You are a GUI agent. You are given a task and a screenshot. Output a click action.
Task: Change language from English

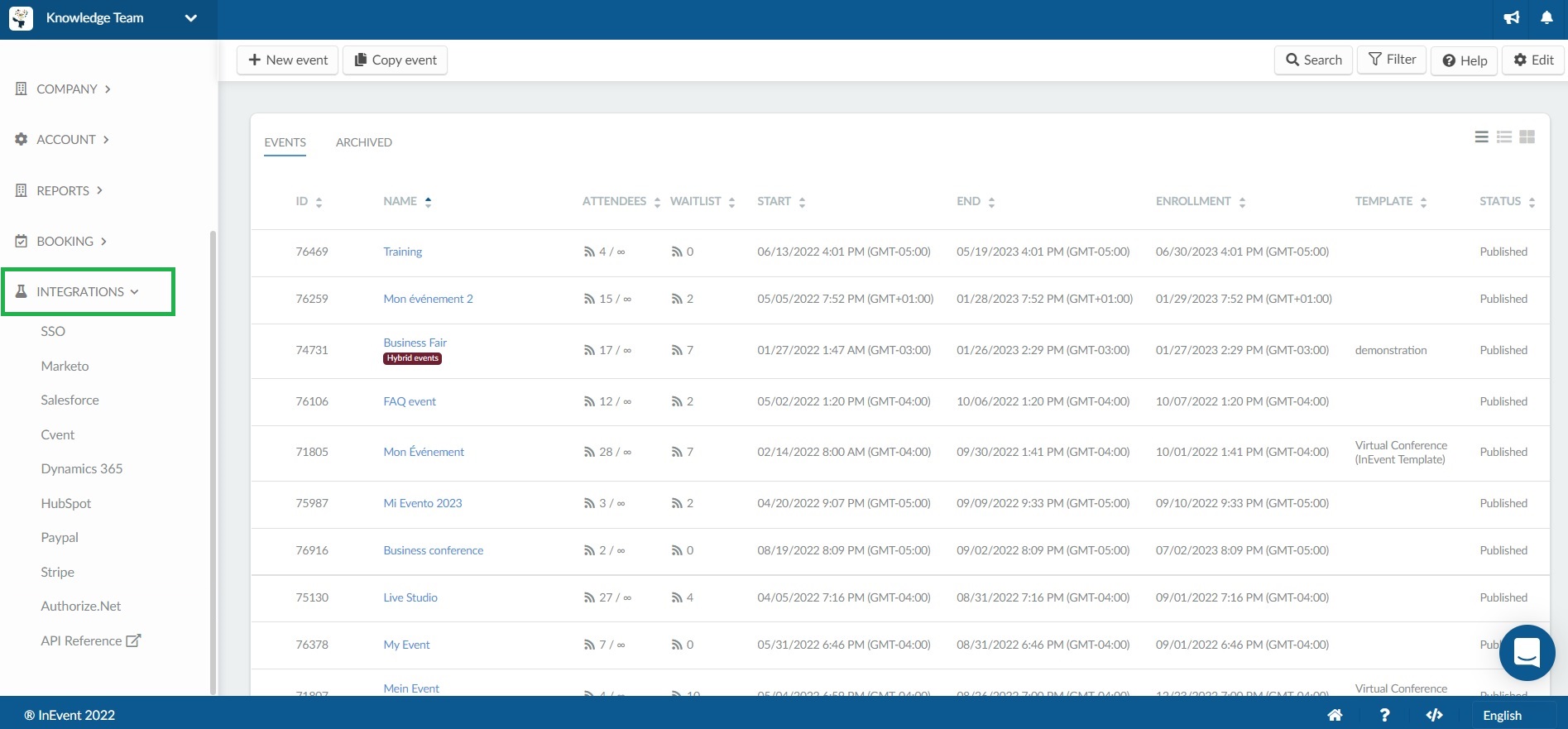pyautogui.click(x=1502, y=715)
